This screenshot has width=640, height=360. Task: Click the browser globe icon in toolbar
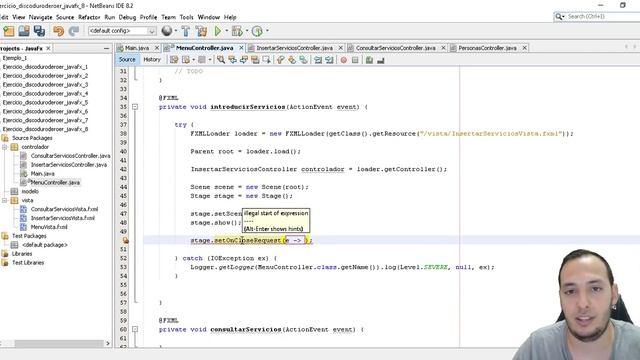click(167, 31)
